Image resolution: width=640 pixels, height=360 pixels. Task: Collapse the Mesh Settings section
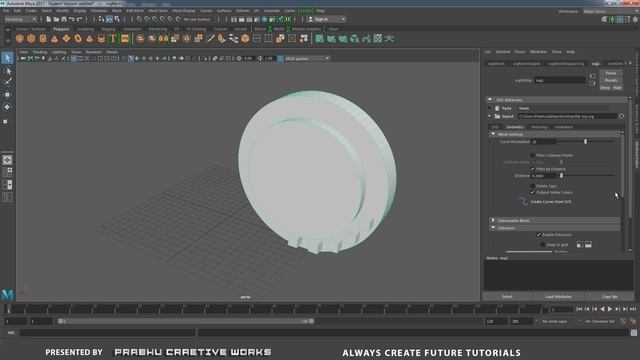[493, 134]
